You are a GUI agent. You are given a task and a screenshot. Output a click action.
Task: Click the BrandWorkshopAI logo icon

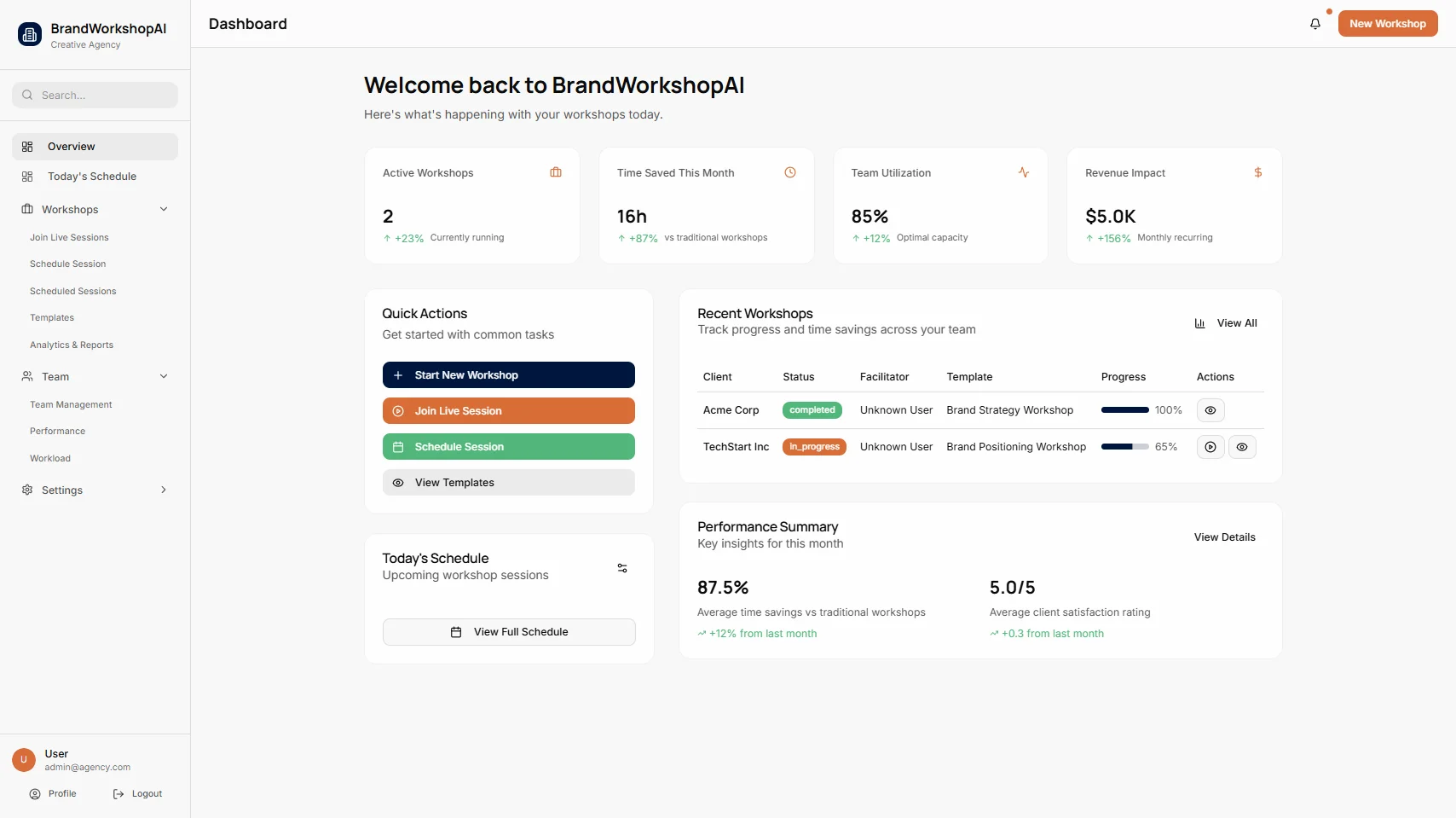28,35
